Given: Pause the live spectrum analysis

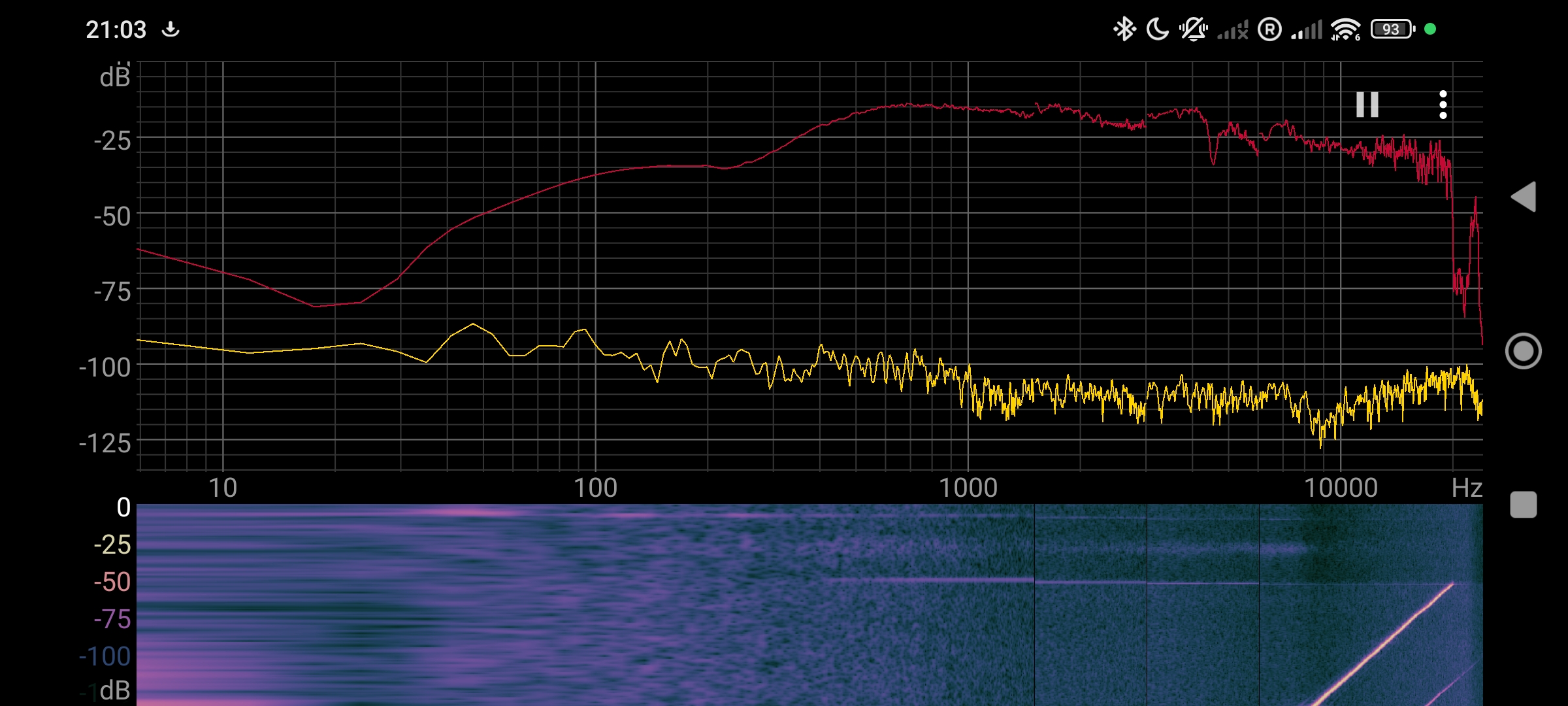Looking at the screenshot, I should click(1367, 105).
